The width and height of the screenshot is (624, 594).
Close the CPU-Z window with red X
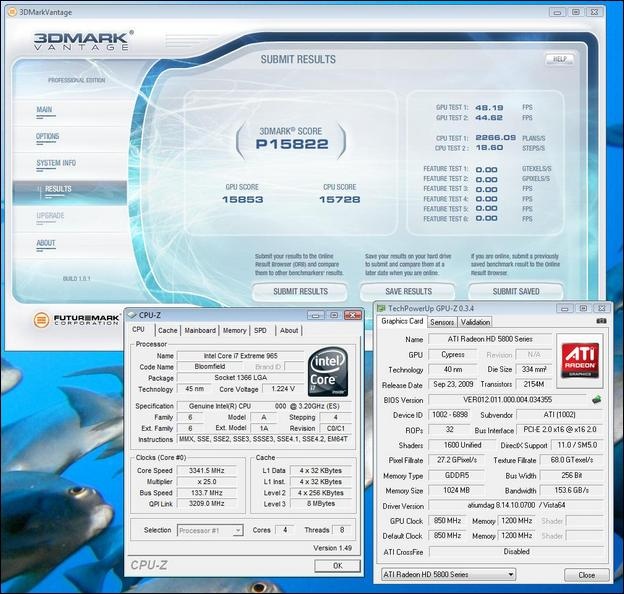tap(353, 315)
